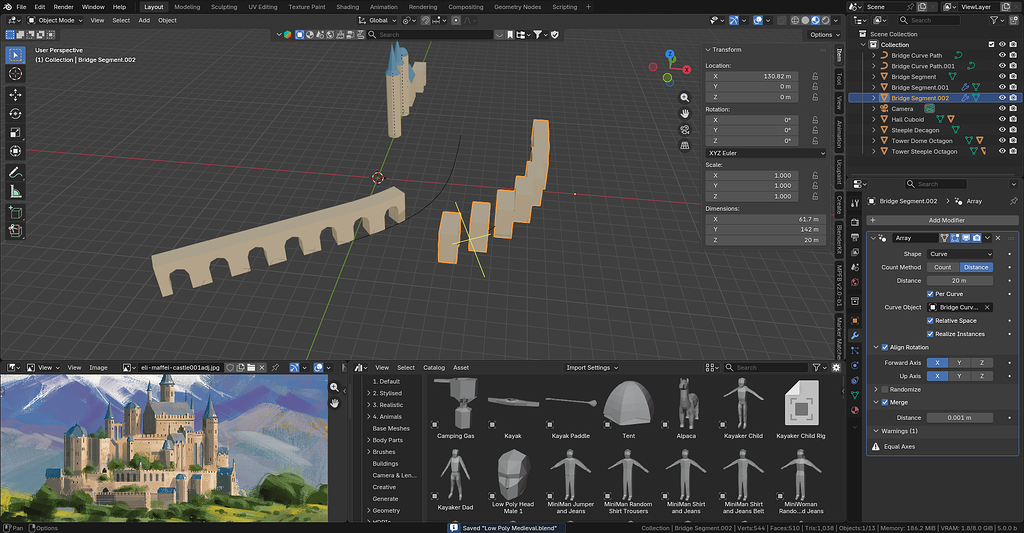This screenshot has width=1024, height=533.
Task: Disable the Relative Space checkbox
Action: (930, 321)
